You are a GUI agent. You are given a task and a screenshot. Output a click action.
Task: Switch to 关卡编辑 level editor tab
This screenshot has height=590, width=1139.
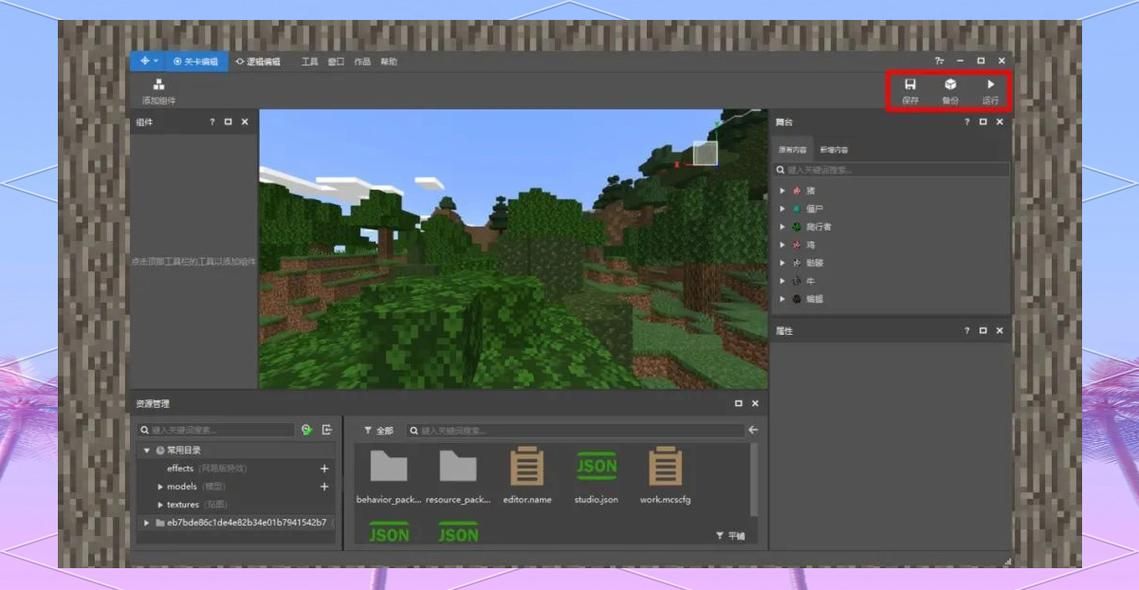pyautogui.click(x=196, y=62)
